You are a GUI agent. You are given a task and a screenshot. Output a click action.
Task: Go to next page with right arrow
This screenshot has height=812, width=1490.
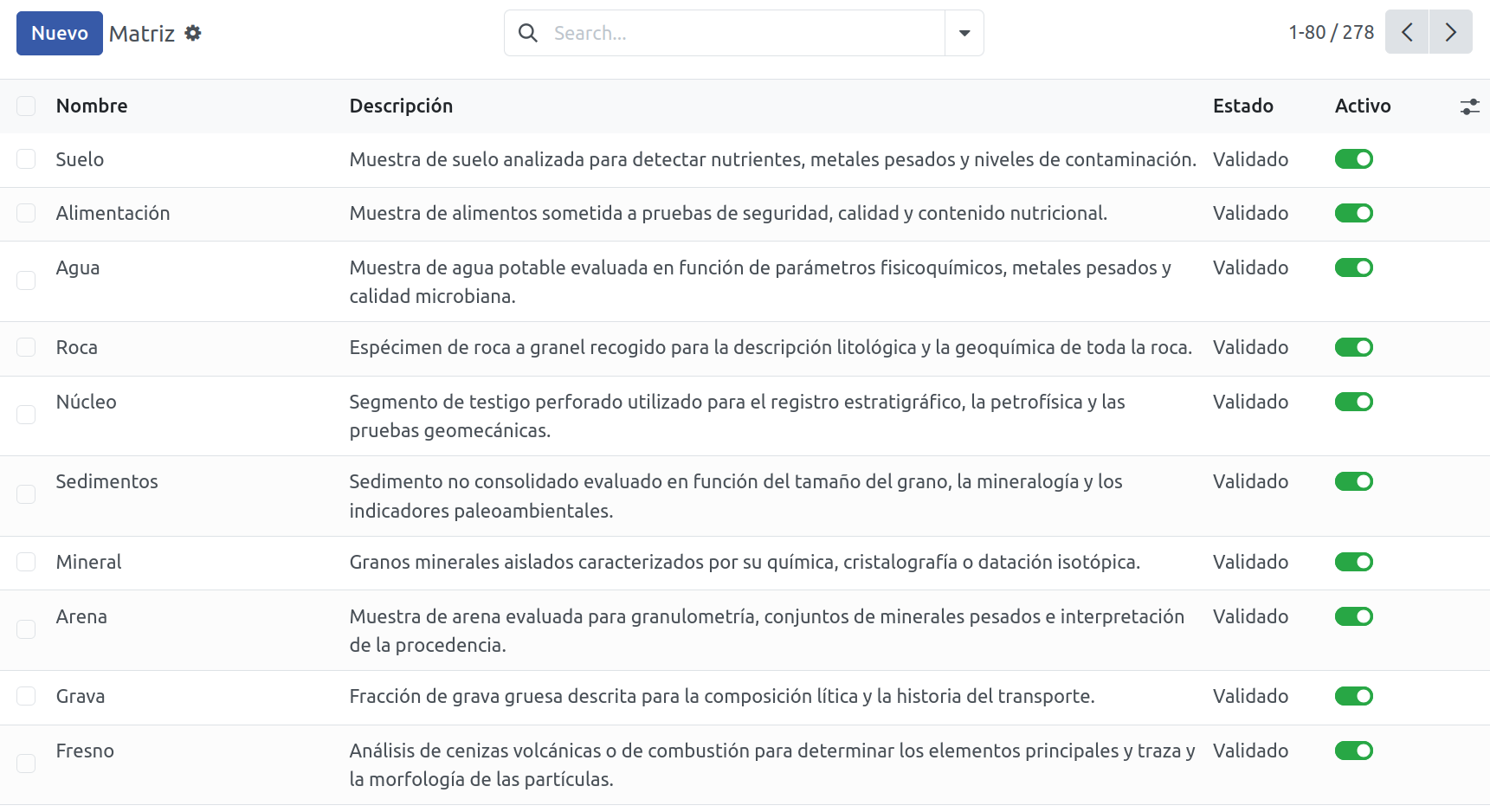point(1451,32)
